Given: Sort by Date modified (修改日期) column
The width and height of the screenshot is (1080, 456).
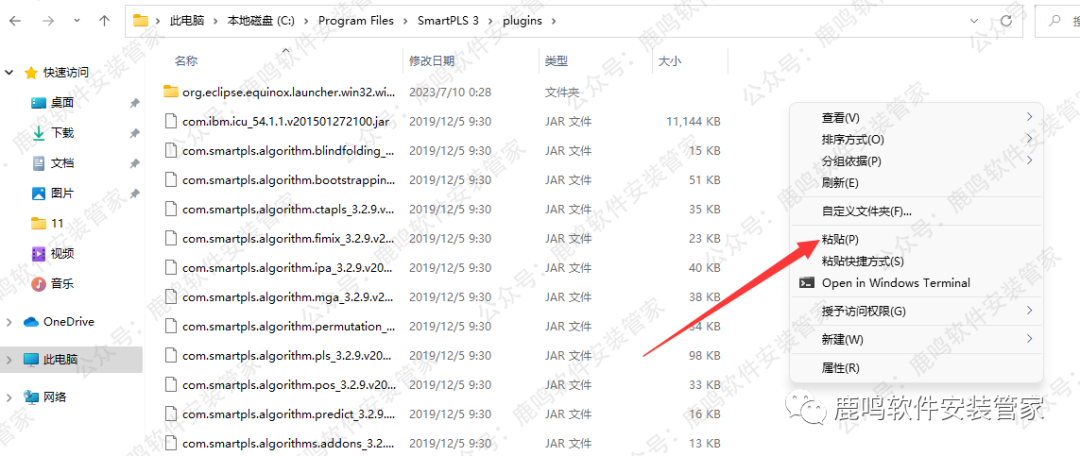Looking at the screenshot, I should (x=432, y=61).
